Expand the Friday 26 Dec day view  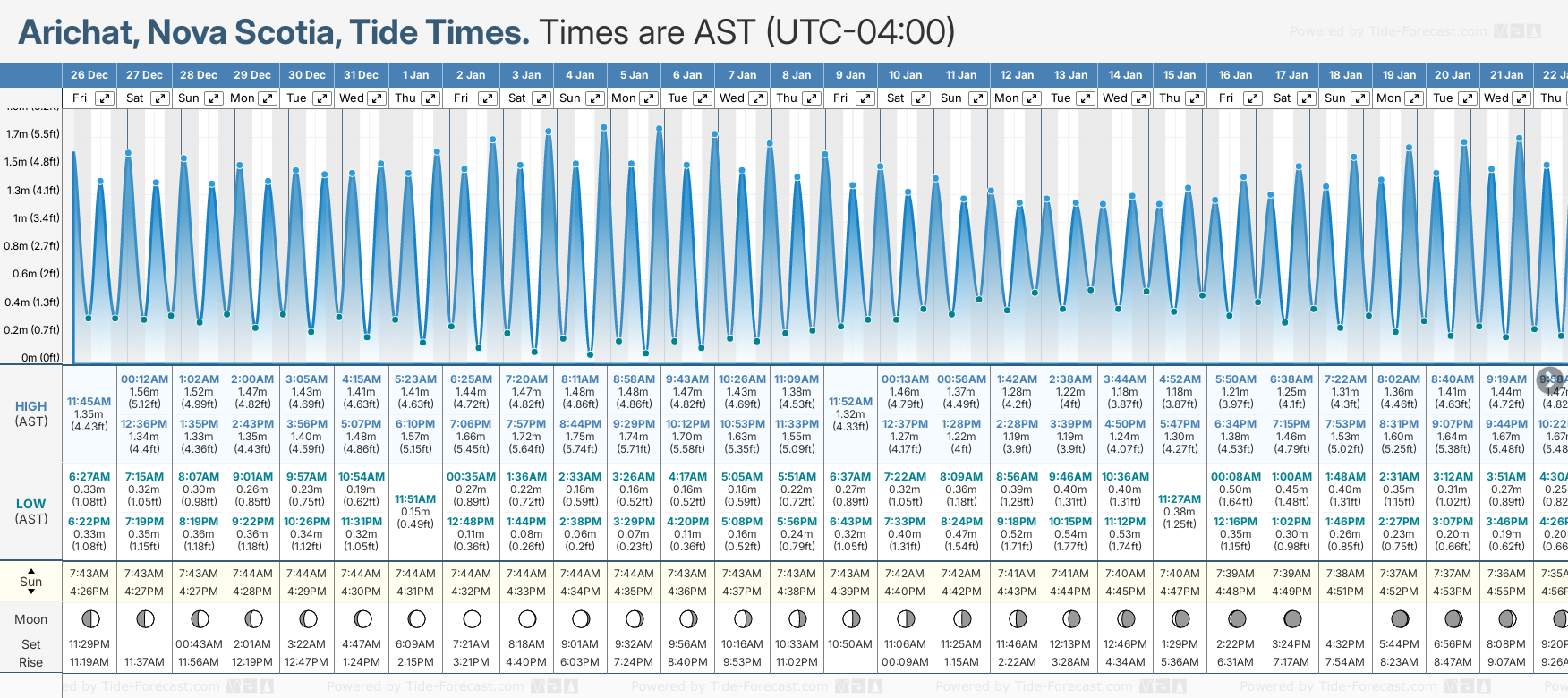click(105, 98)
